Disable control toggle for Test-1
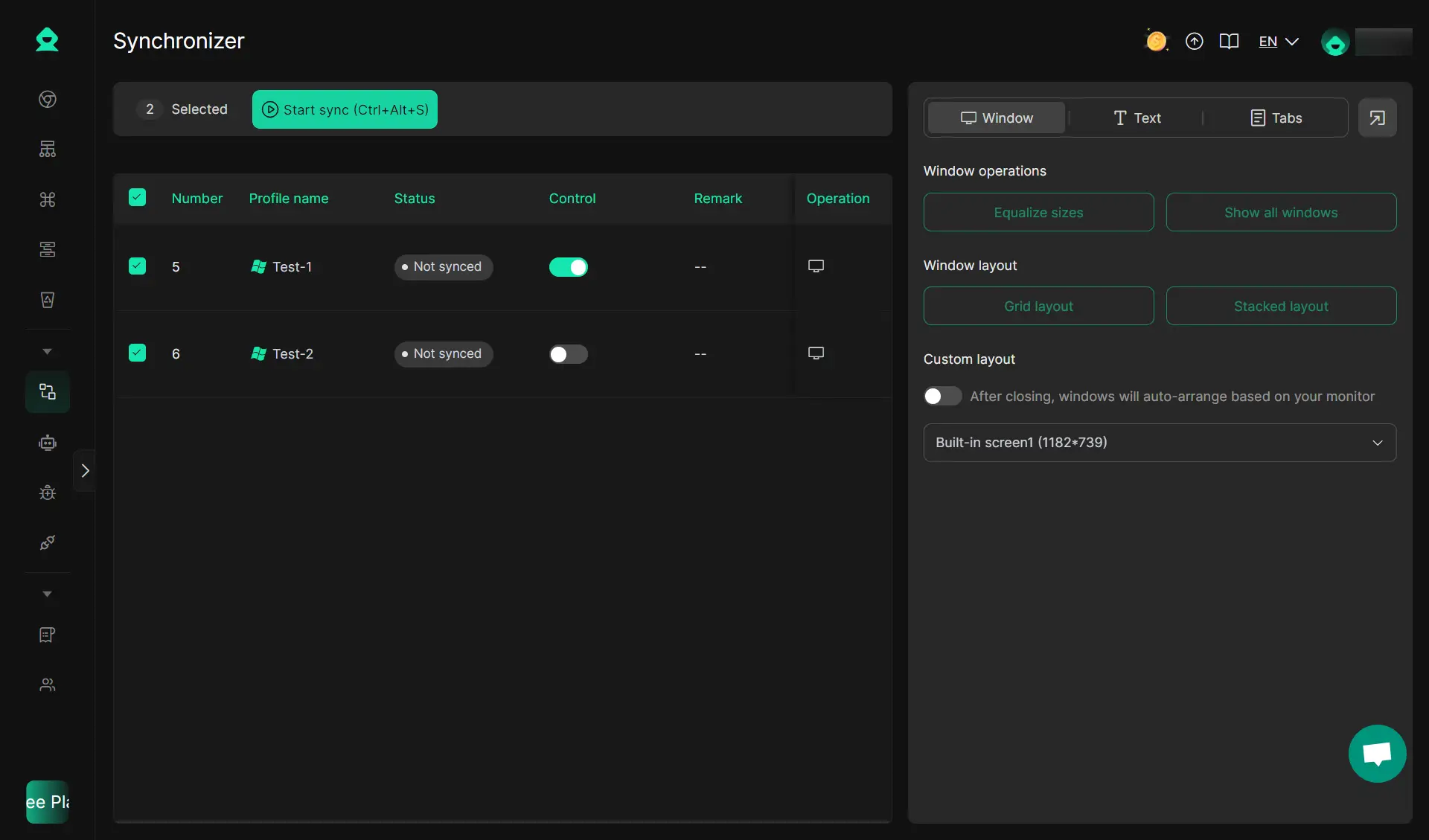The height and width of the screenshot is (840, 1429). 568,267
